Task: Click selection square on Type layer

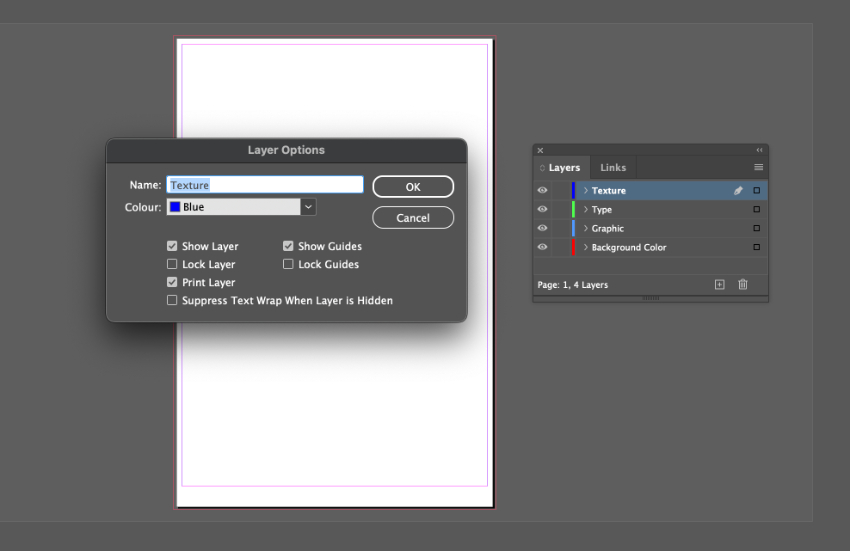Action: (757, 209)
